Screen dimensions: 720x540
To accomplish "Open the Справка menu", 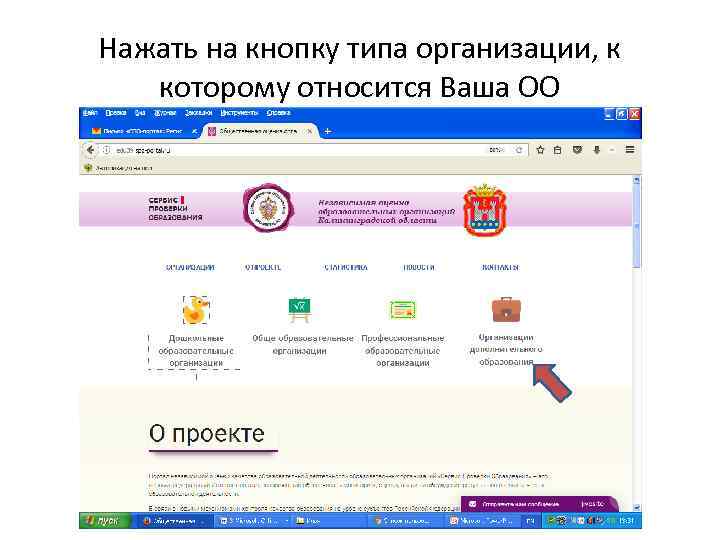I will tap(278, 113).
